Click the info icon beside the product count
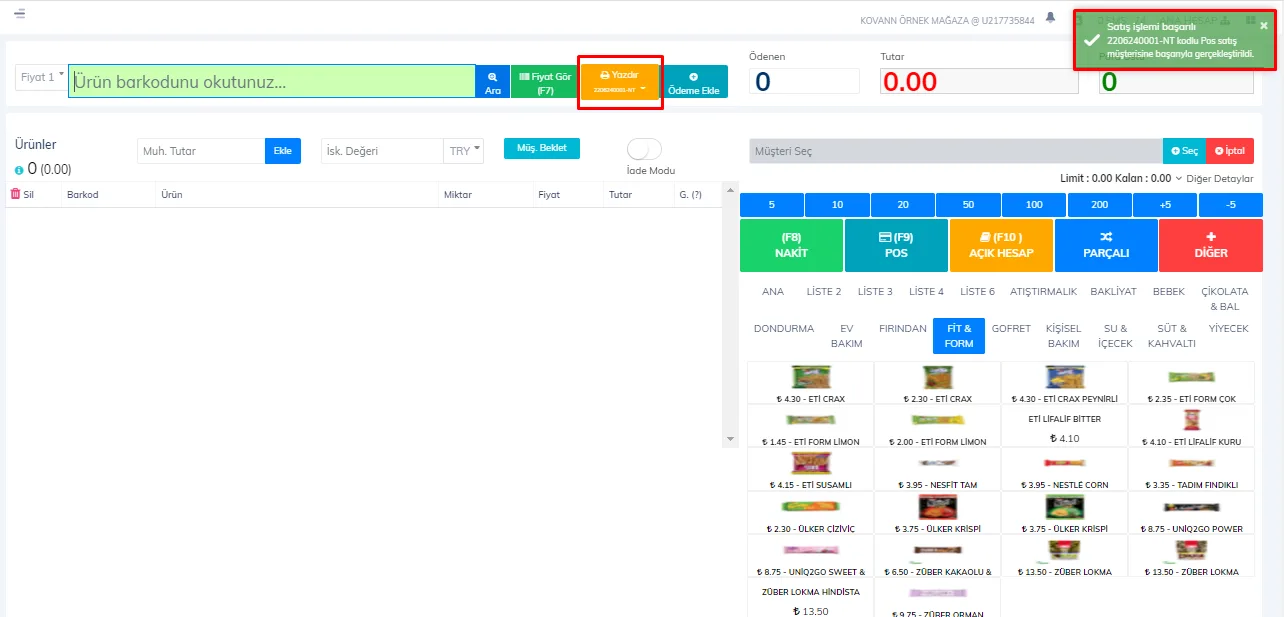Image resolution: width=1284 pixels, height=617 pixels. click(19, 170)
